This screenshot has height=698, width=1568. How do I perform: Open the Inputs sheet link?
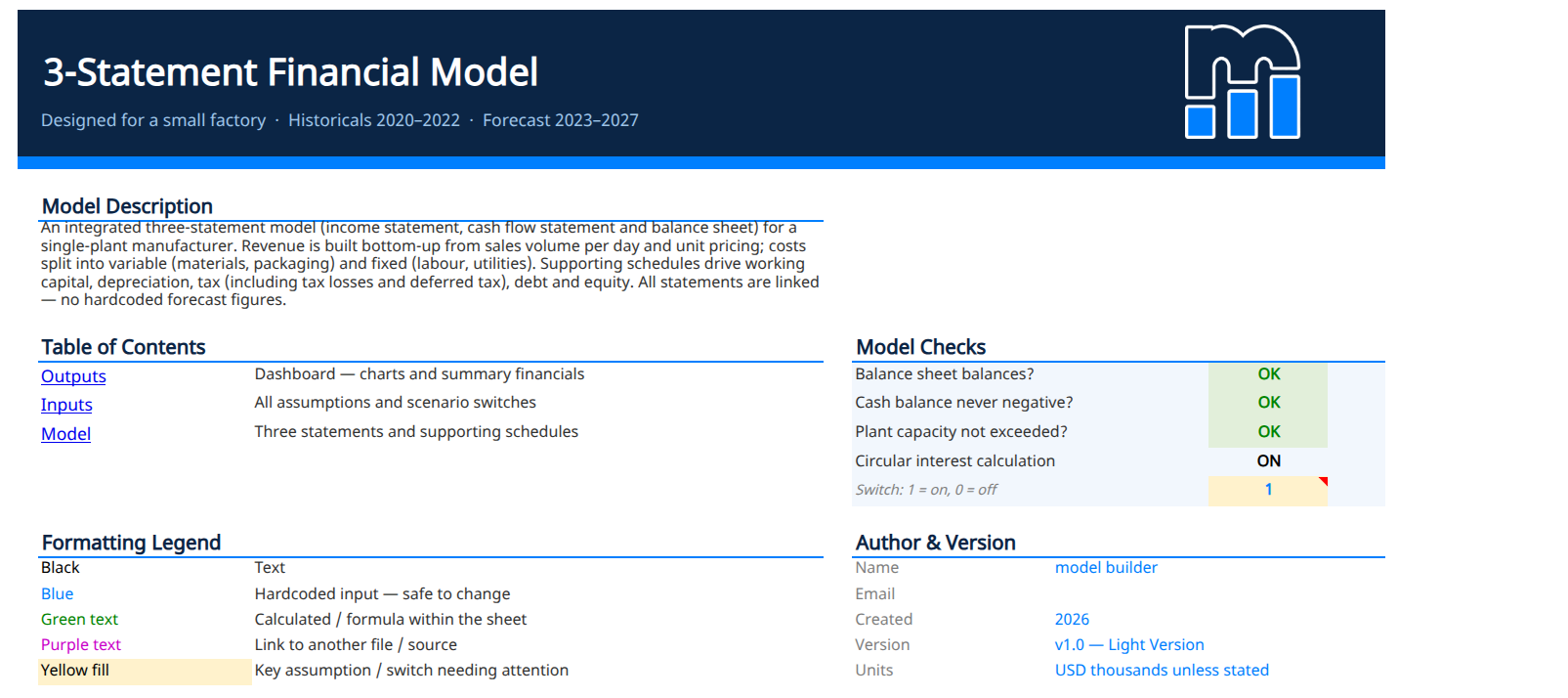pyautogui.click(x=66, y=405)
